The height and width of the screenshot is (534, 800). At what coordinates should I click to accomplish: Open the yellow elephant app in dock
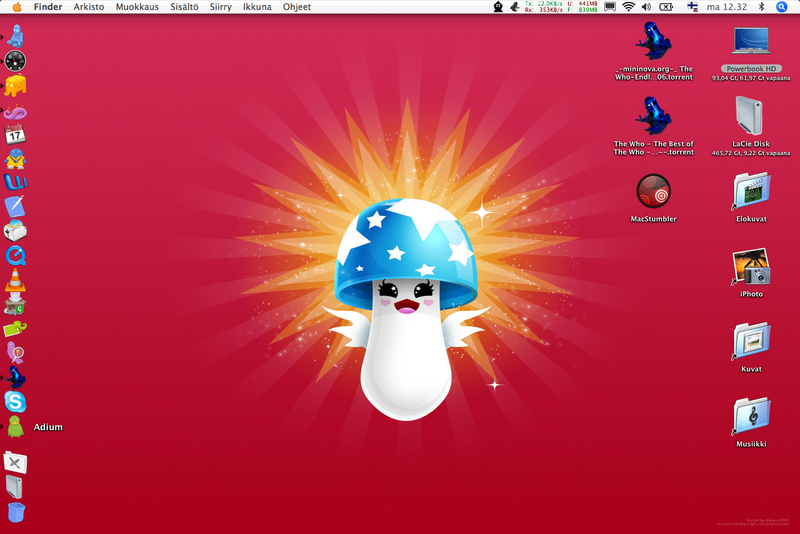[x=15, y=86]
